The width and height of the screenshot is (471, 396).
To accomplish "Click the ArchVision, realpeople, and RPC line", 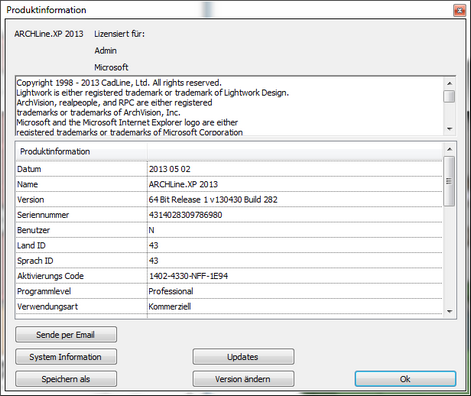I will point(114,103).
